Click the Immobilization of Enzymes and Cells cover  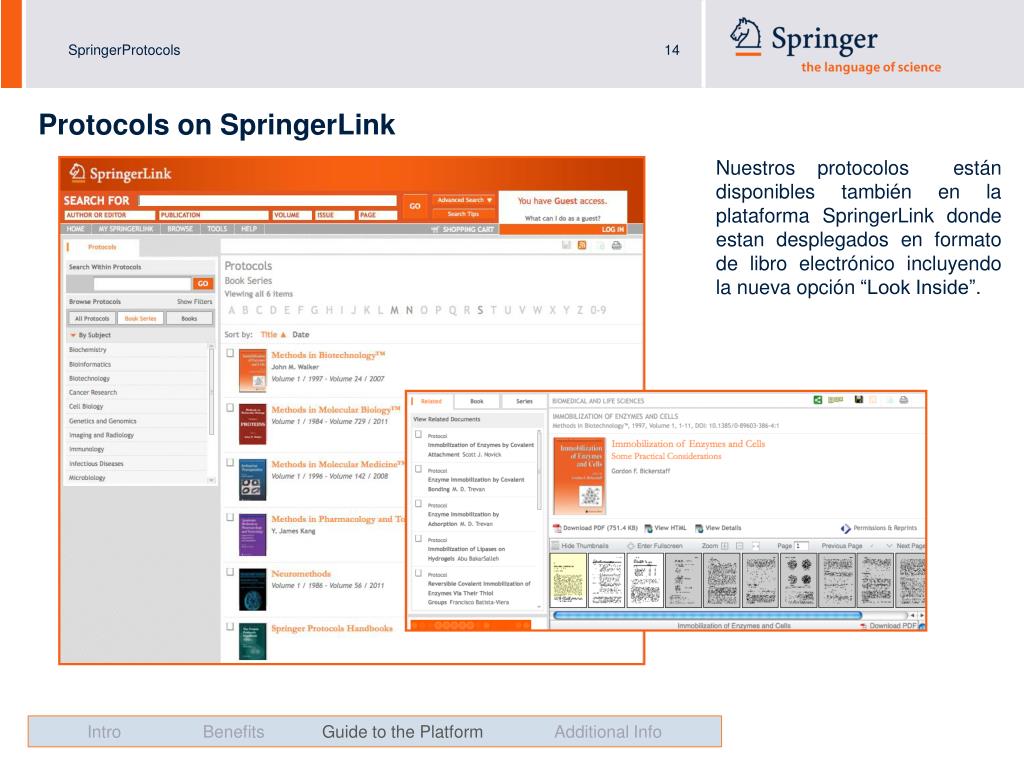point(580,476)
